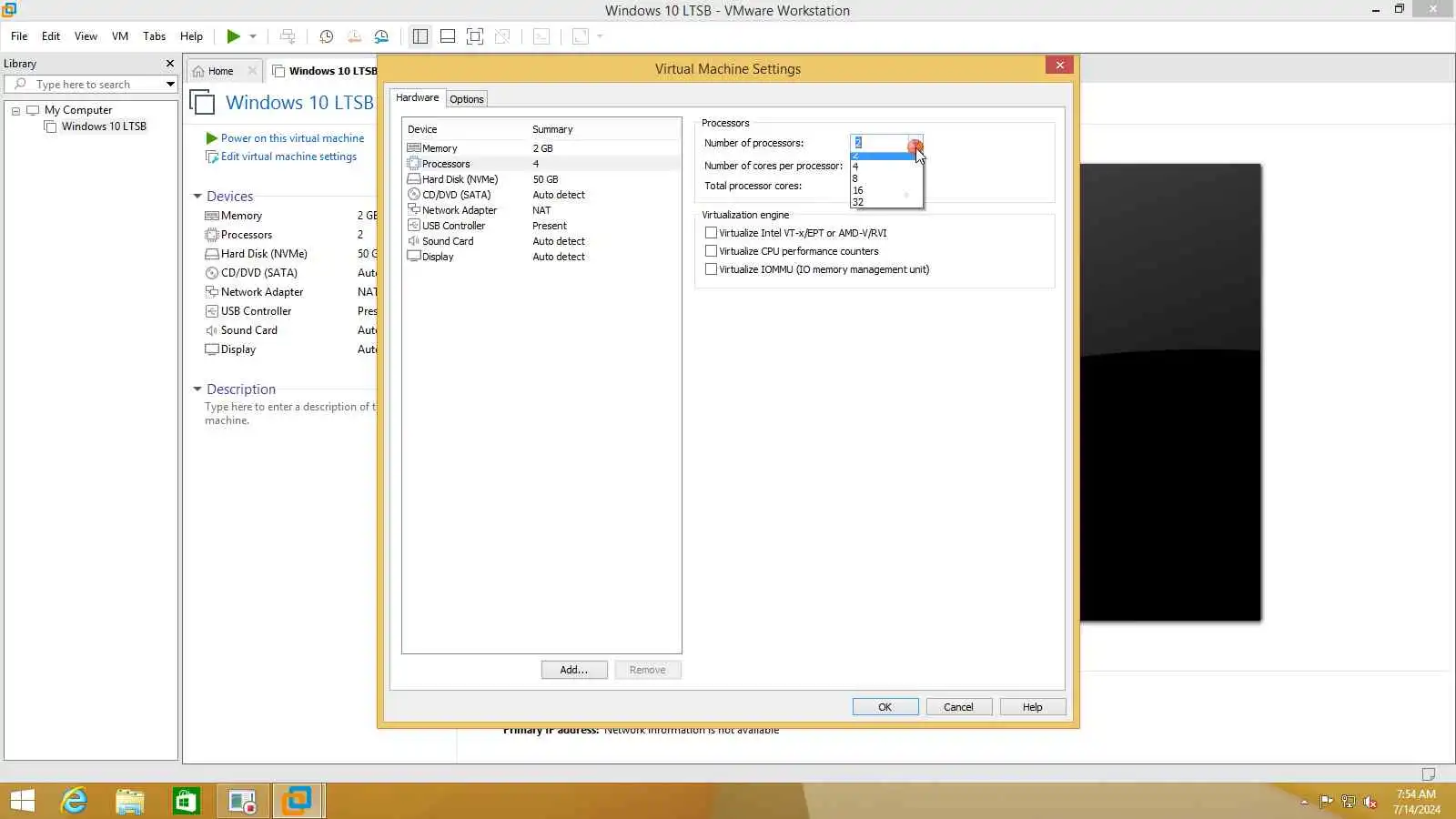Select the Hardware tab in settings
Image resolution: width=1456 pixels, height=819 pixels.
point(417,97)
